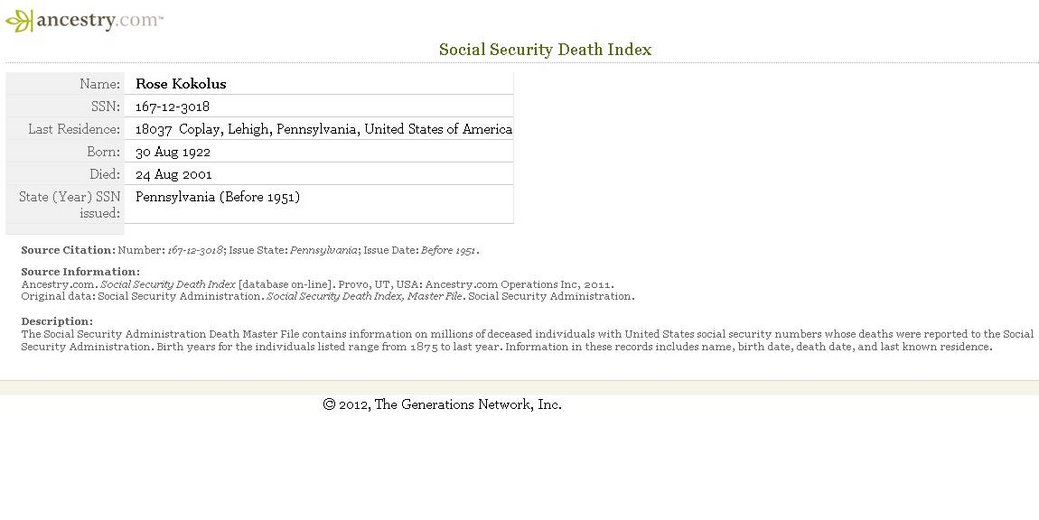Viewport: 1039px width, 520px height.
Task: Click the Generations Network copyright notice
Action: [x=442, y=405]
